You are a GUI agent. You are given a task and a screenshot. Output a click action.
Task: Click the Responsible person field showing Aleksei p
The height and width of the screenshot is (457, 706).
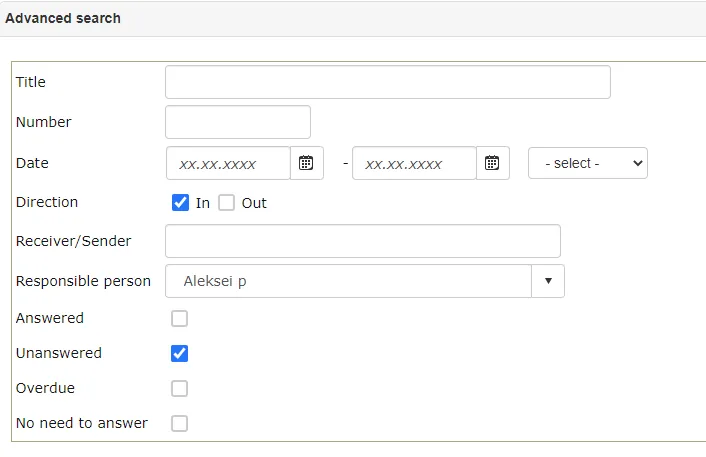(x=348, y=281)
